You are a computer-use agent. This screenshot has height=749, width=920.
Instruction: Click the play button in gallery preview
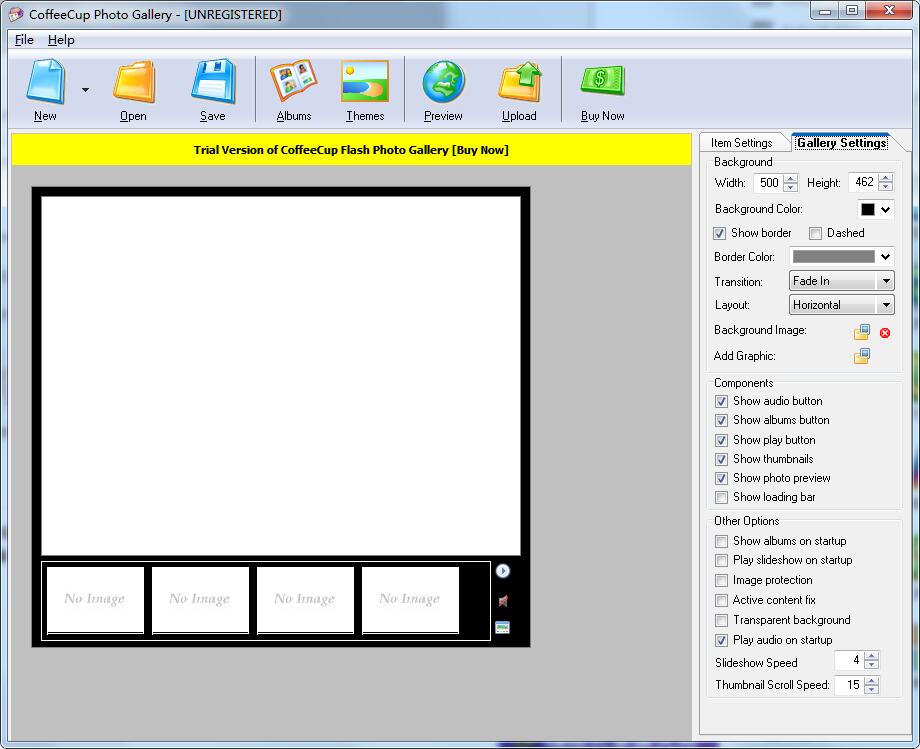[x=503, y=571]
